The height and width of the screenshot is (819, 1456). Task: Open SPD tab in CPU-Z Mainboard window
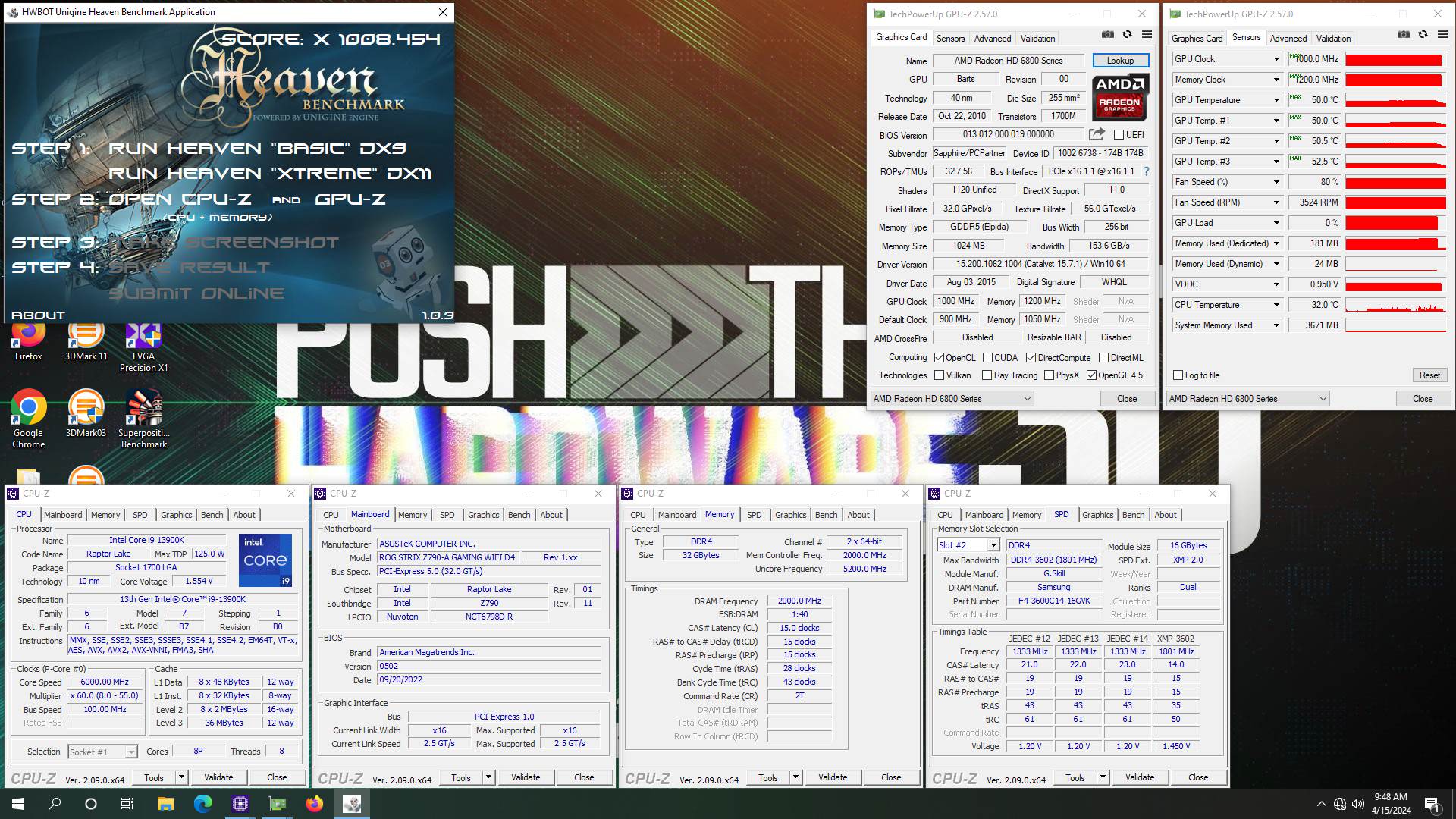click(447, 515)
